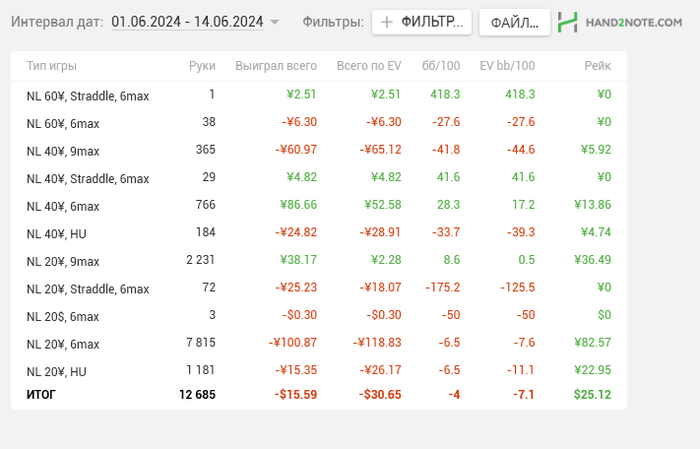Screen dimensions: 700x449
Task: Select row NL 20¥, 9max
Action: pos(319,261)
